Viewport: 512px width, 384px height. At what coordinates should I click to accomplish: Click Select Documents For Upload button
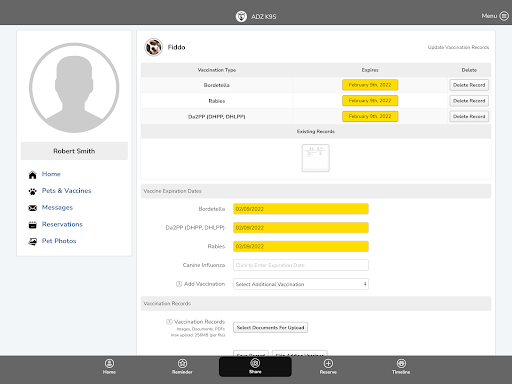pos(270,328)
